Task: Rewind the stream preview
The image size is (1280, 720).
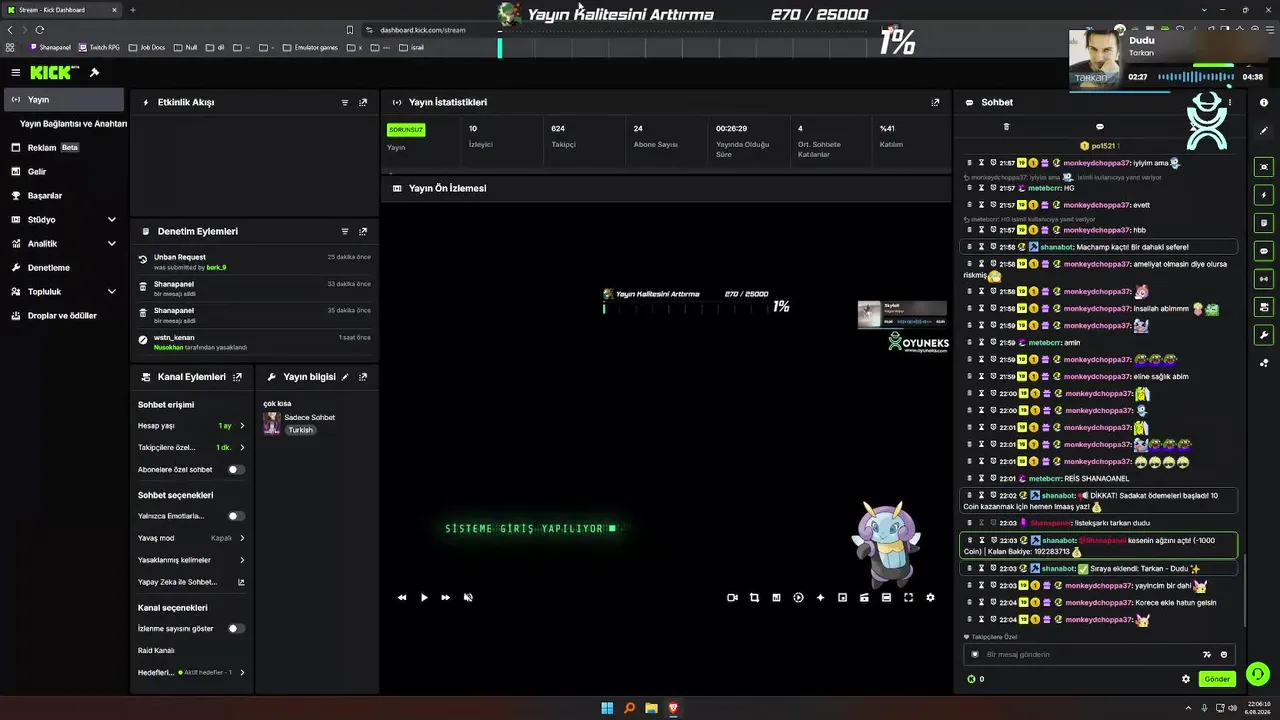Action: click(x=402, y=597)
